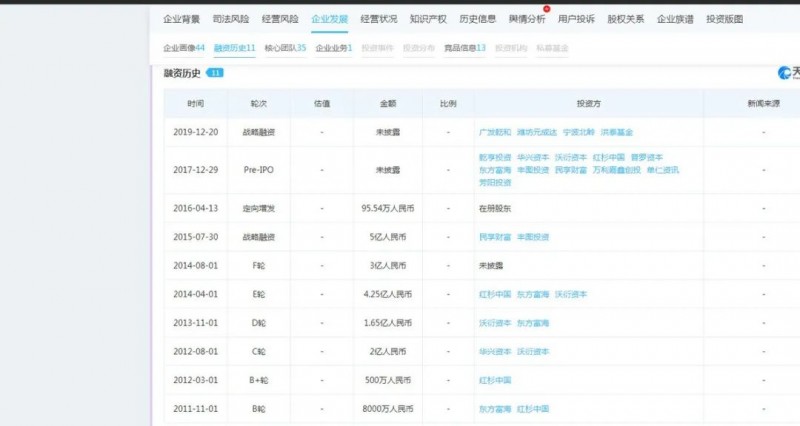
Task: Open 红杉中国 link in the Pre-IPO row
Action: pos(609,158)
